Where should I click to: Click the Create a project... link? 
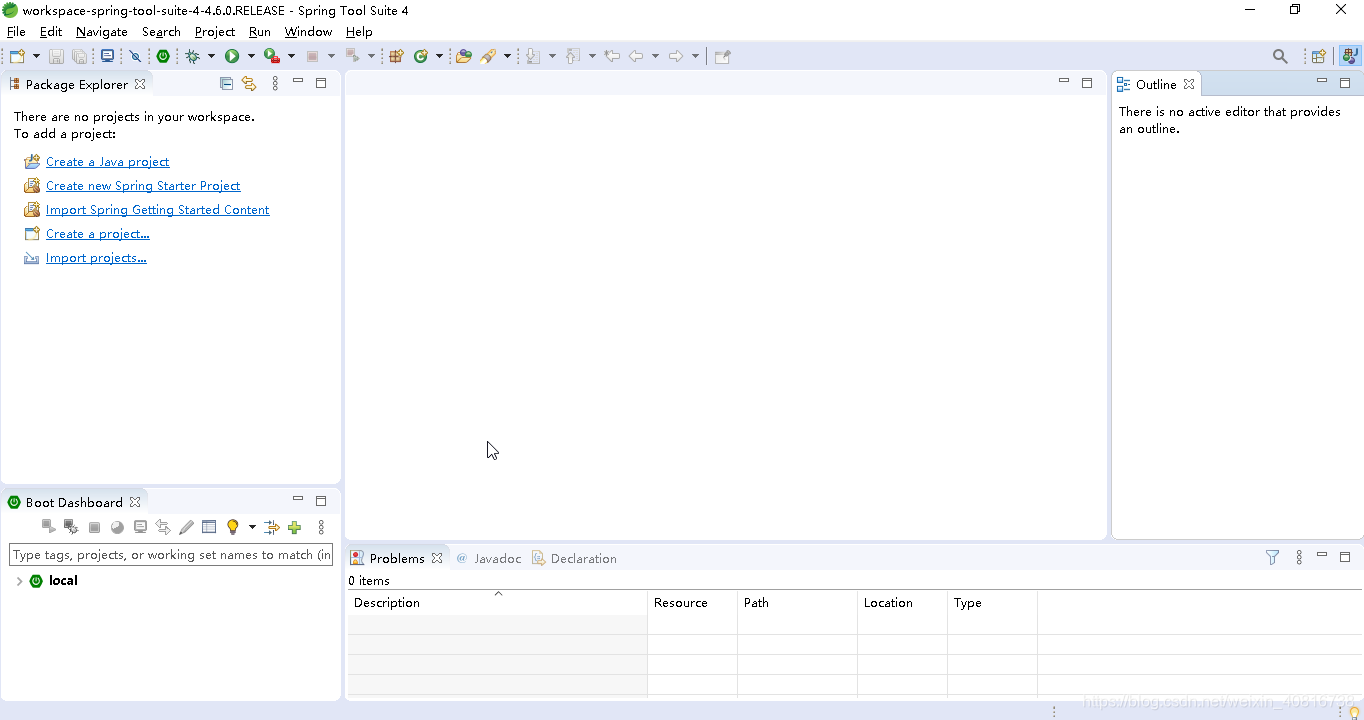[x=98, y=234]
